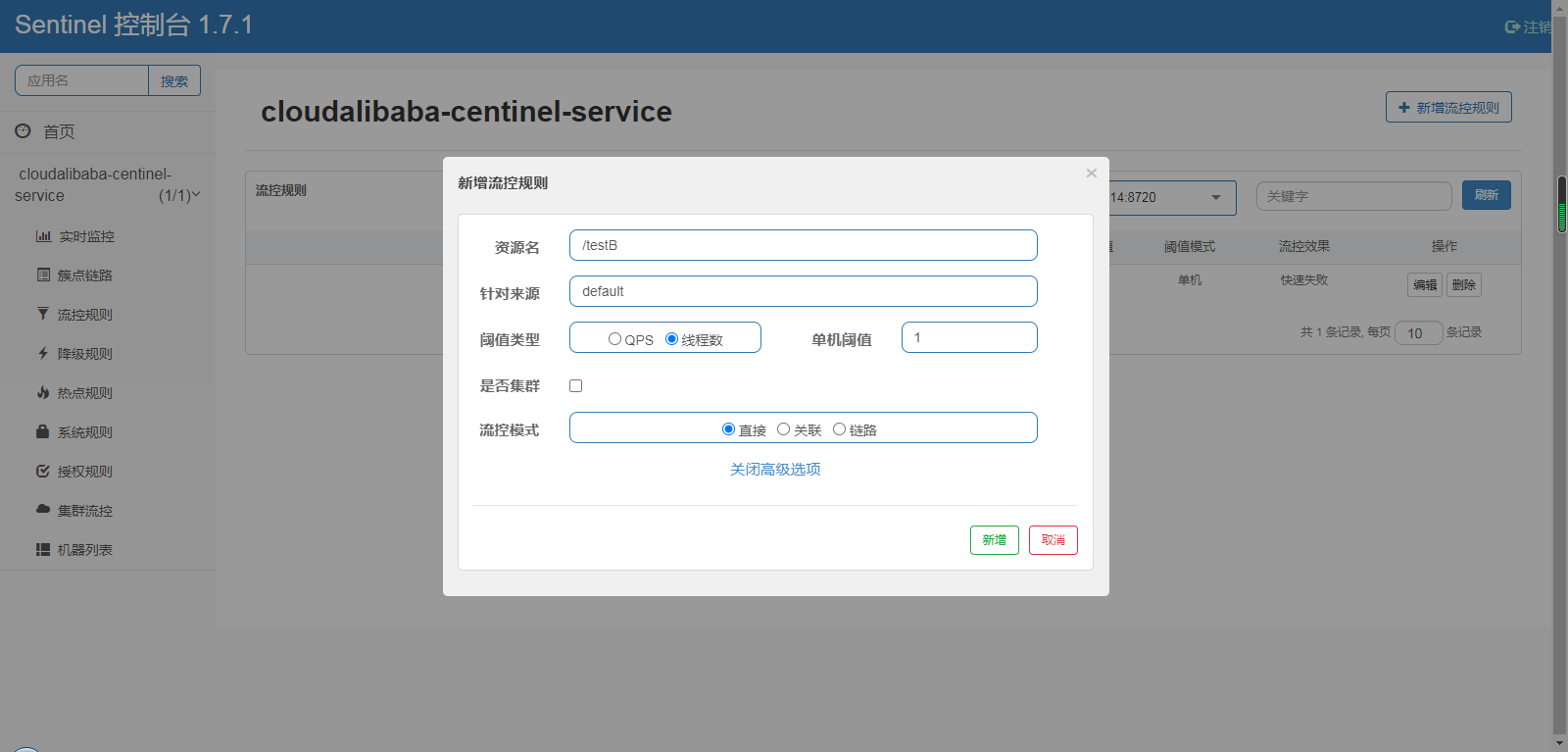
Task: Click the 流控效果 column header
Action: coord(1304,247)
